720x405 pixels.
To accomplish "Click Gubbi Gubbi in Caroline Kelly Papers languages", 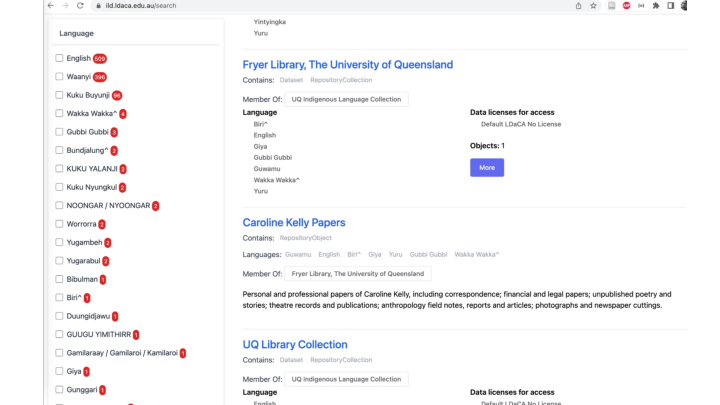I will [428, 254].
